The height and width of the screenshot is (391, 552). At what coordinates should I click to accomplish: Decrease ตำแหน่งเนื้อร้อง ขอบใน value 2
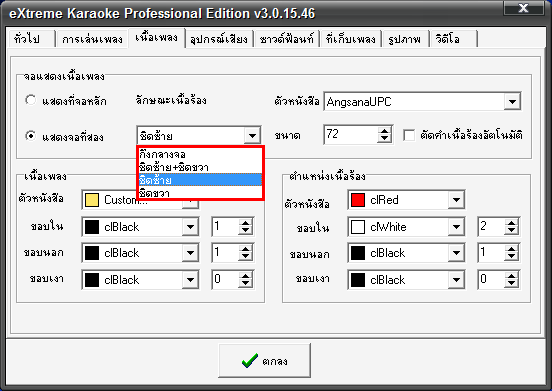511,231
